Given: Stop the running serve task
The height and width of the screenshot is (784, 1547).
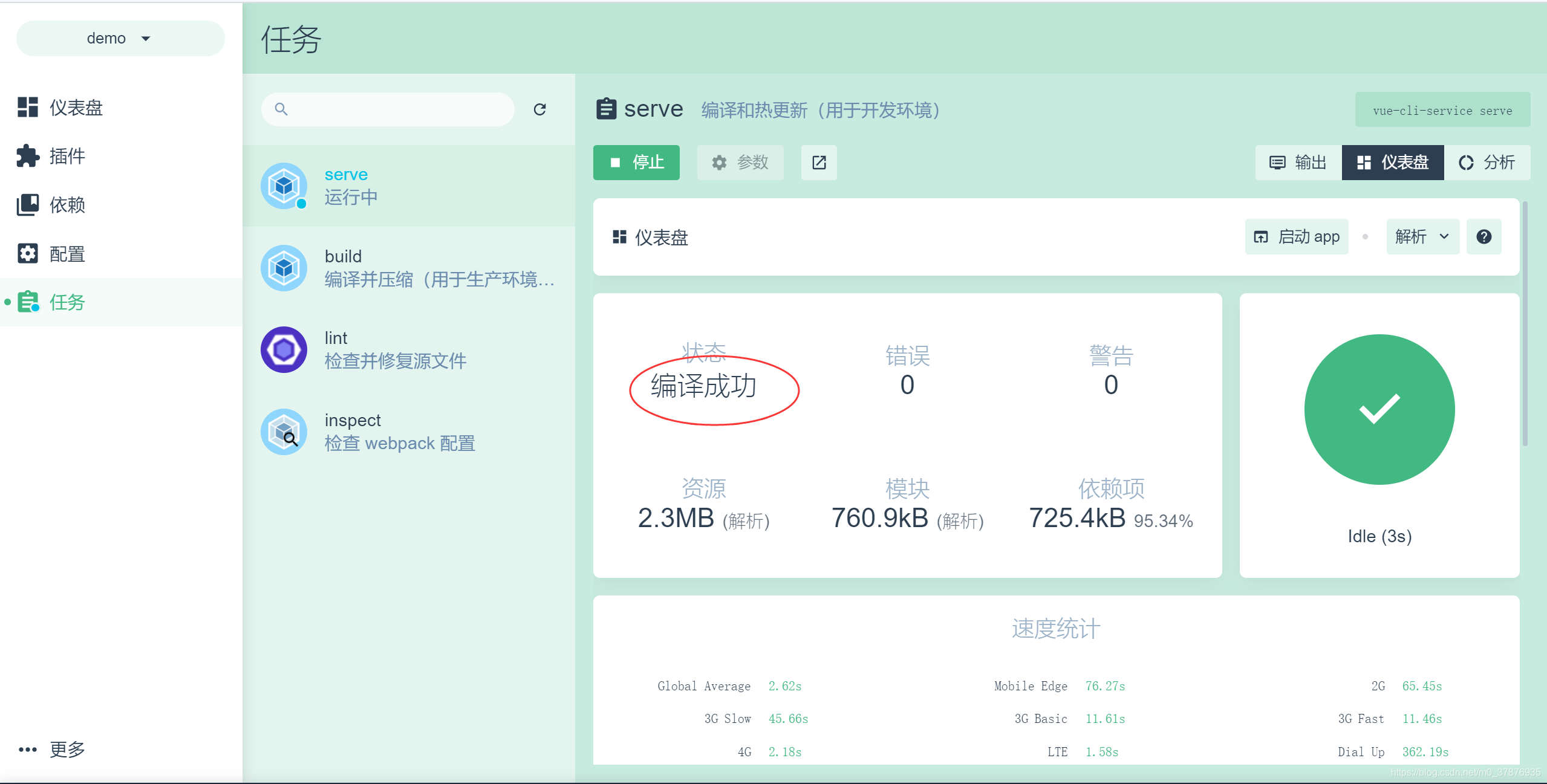Looking at the screenshot, I should [x=636, y=162].
